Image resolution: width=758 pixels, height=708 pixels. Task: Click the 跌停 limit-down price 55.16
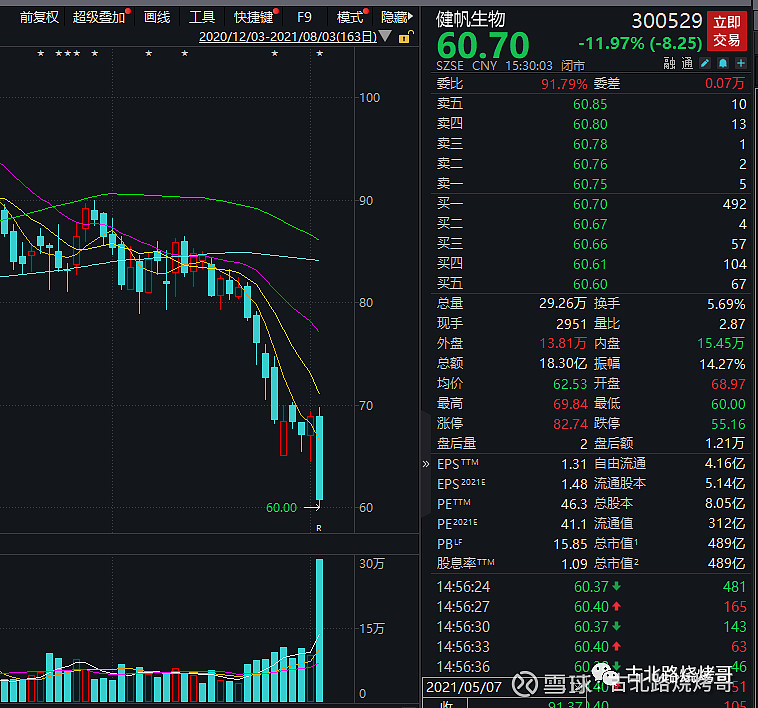tap(728, 424)
